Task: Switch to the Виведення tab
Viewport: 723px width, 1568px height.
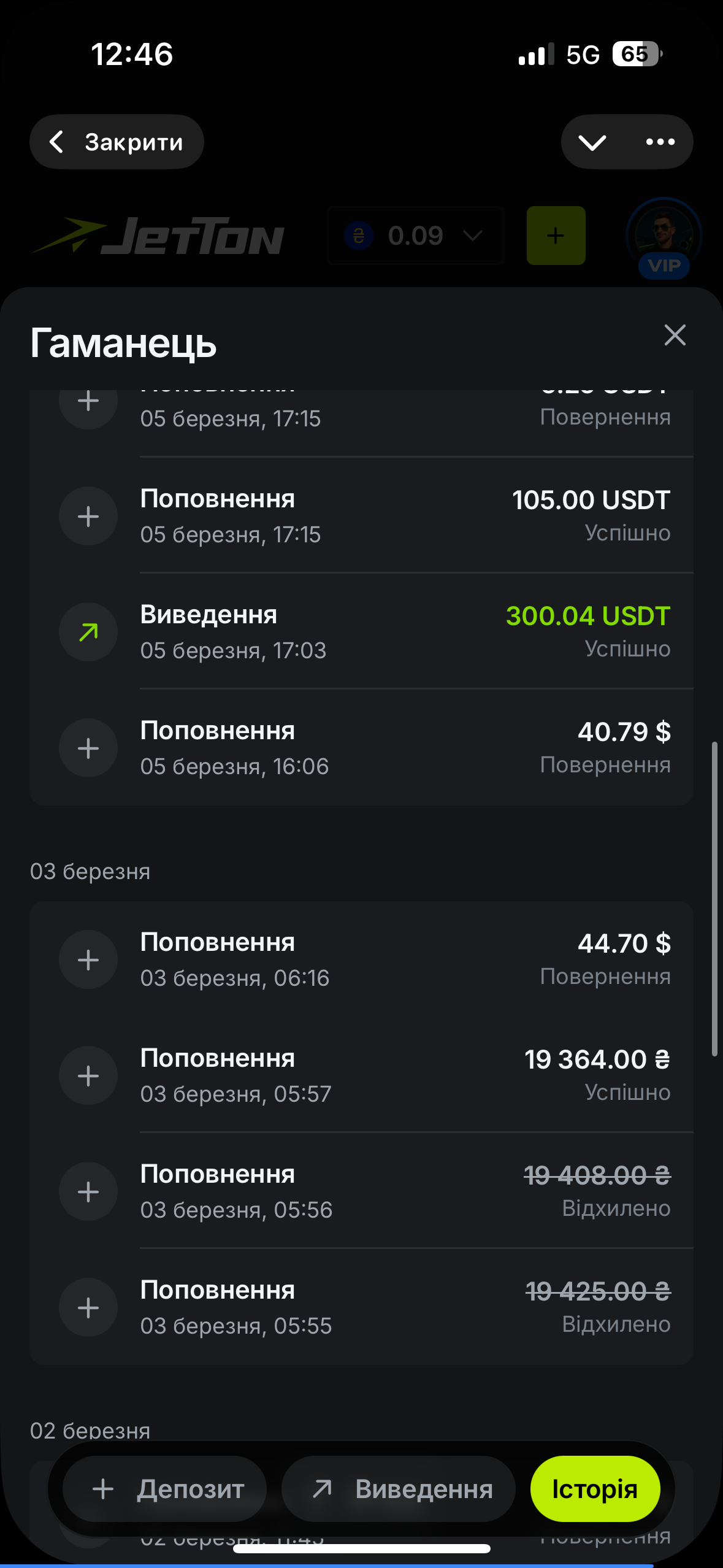Action: (x=399, y=1489)
